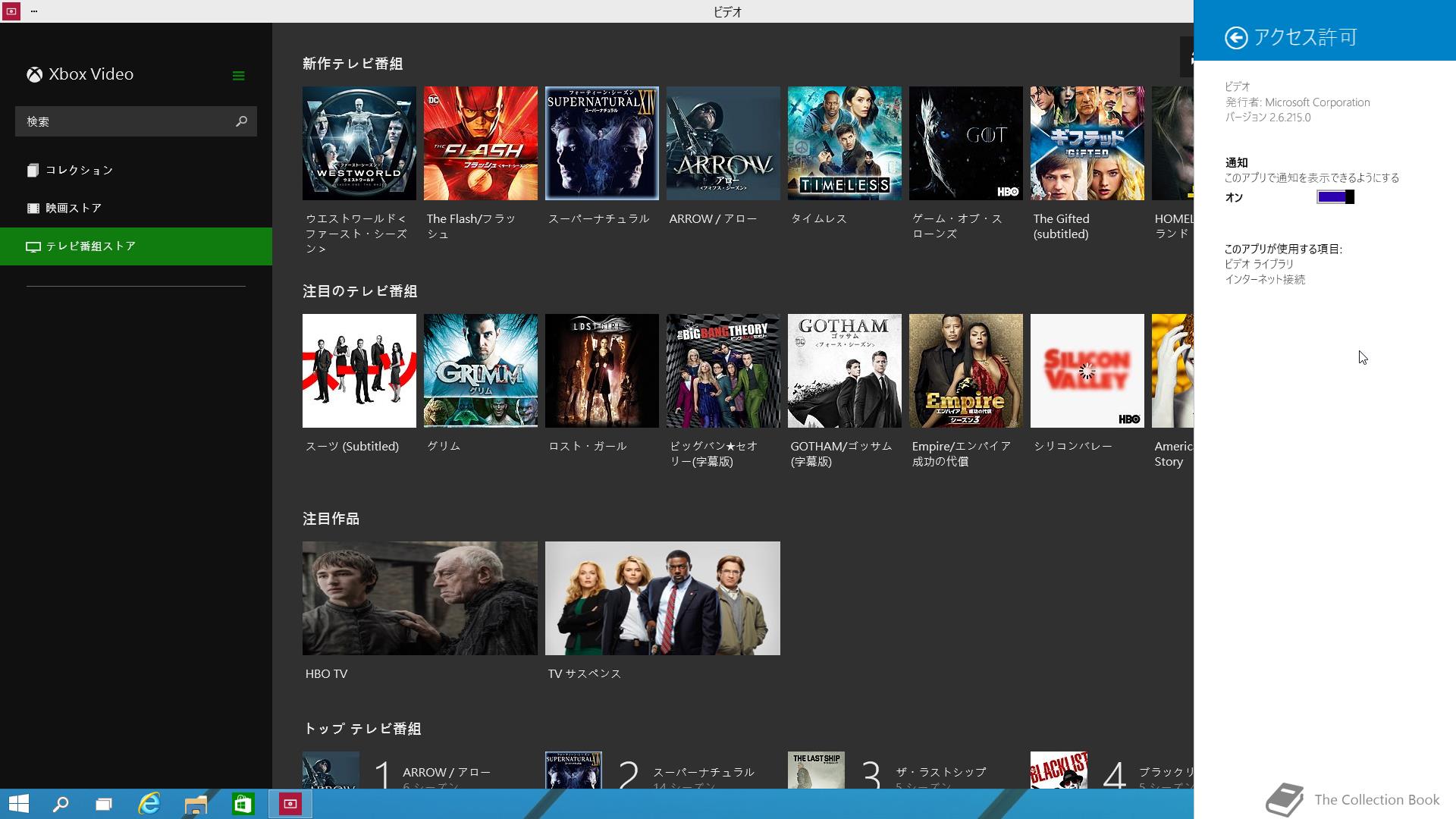
Task: Click the video app icon in title bar
Action: click(x=11, y=11)
